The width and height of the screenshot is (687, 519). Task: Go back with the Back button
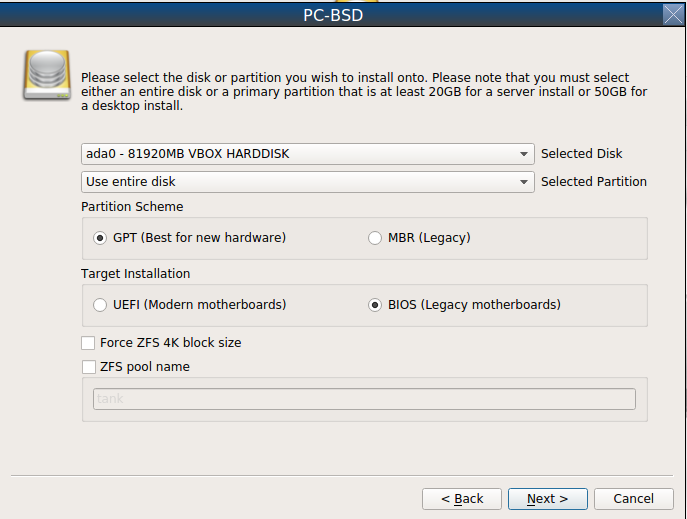[x=462, y=499]
